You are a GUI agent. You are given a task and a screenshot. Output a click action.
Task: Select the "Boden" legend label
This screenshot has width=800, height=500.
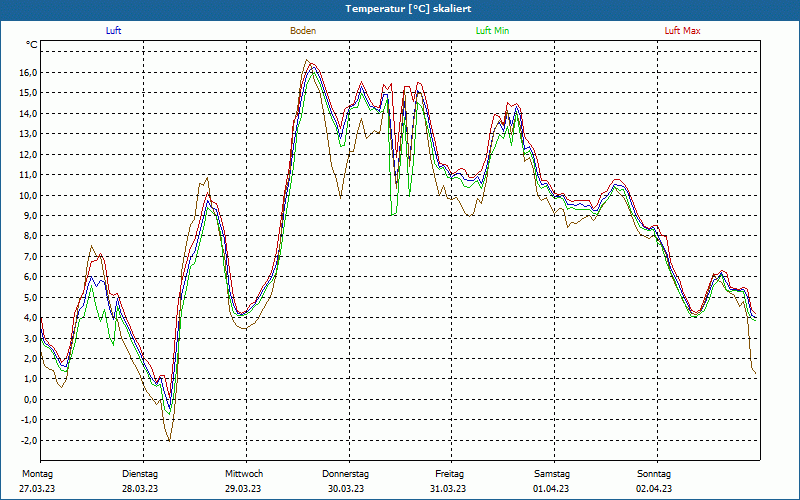click(303, 31)
